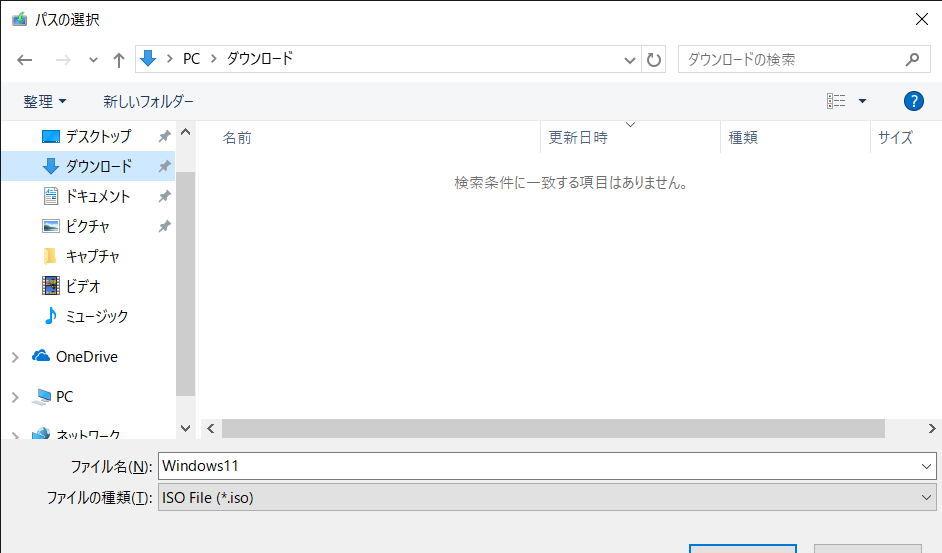Change the view layout icon

coord(836,101)
